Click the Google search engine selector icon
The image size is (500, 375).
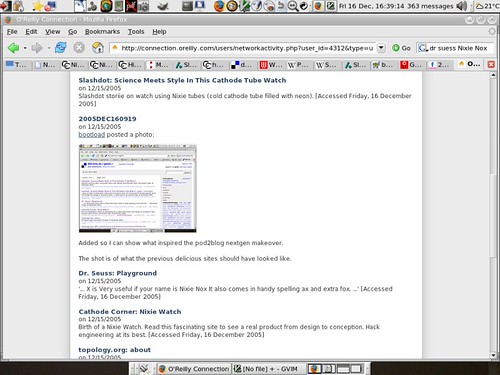pyautogui.click(x=423, y=48)
